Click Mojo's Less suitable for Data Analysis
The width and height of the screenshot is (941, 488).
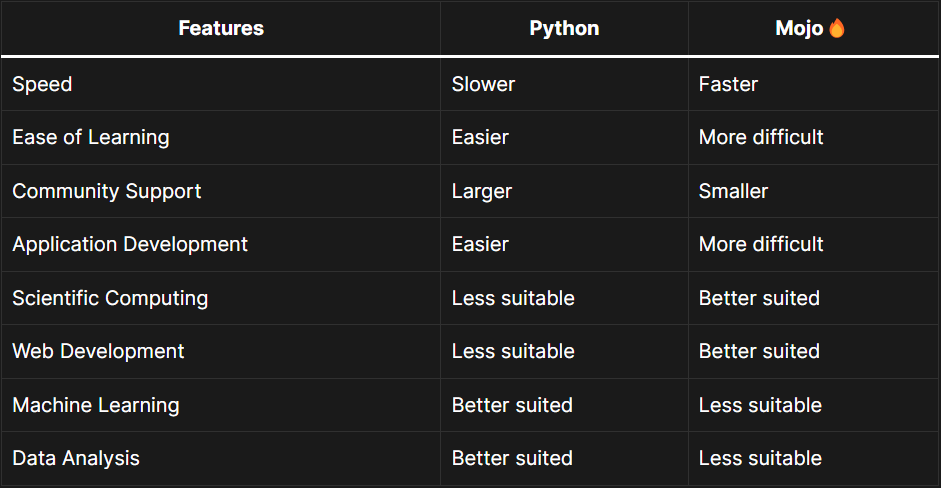click(x=760, y=459)
